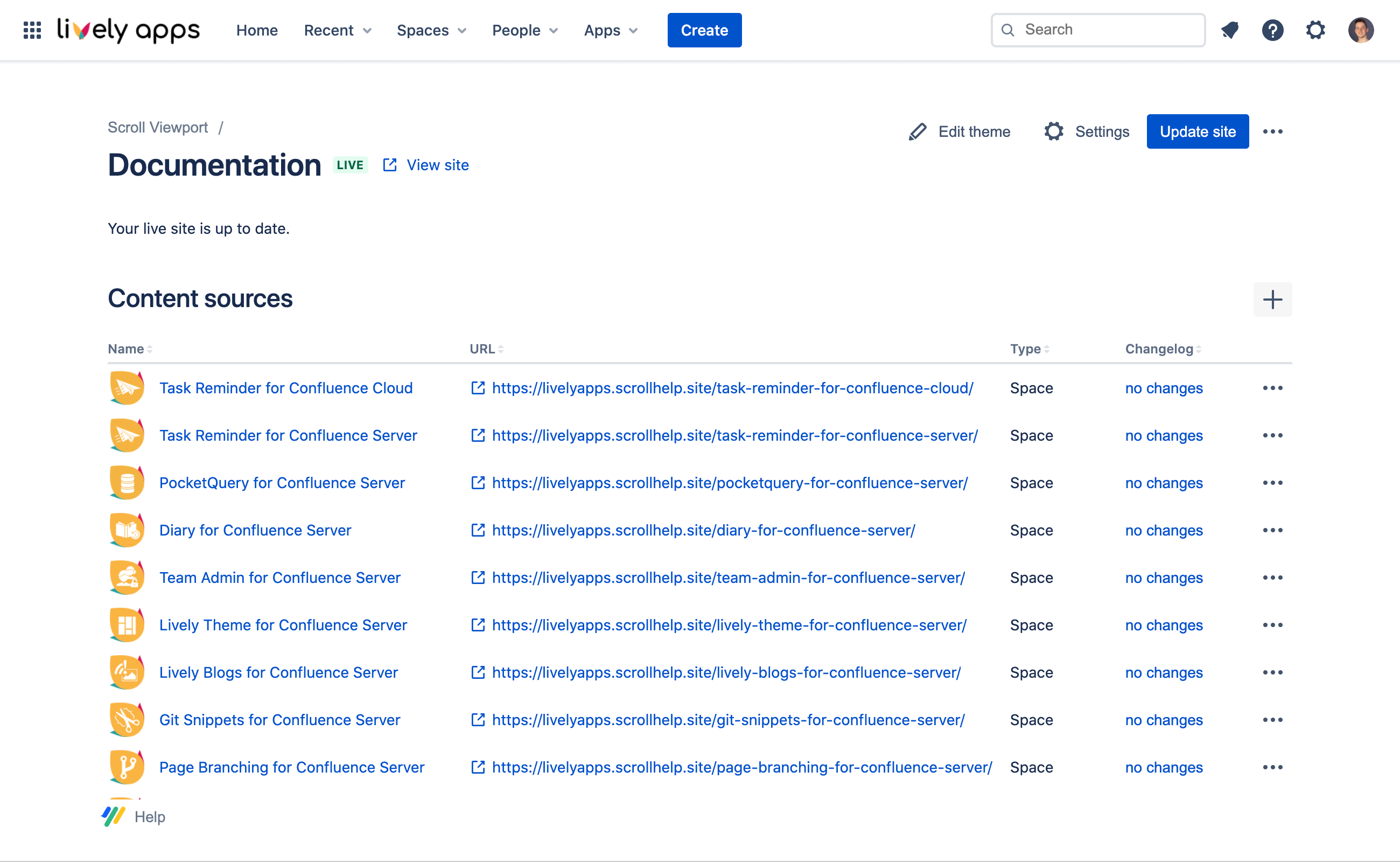1400x862 pixels.
Task: Click the Team Admin for Confluence Server icon
Action: point(127,577)
